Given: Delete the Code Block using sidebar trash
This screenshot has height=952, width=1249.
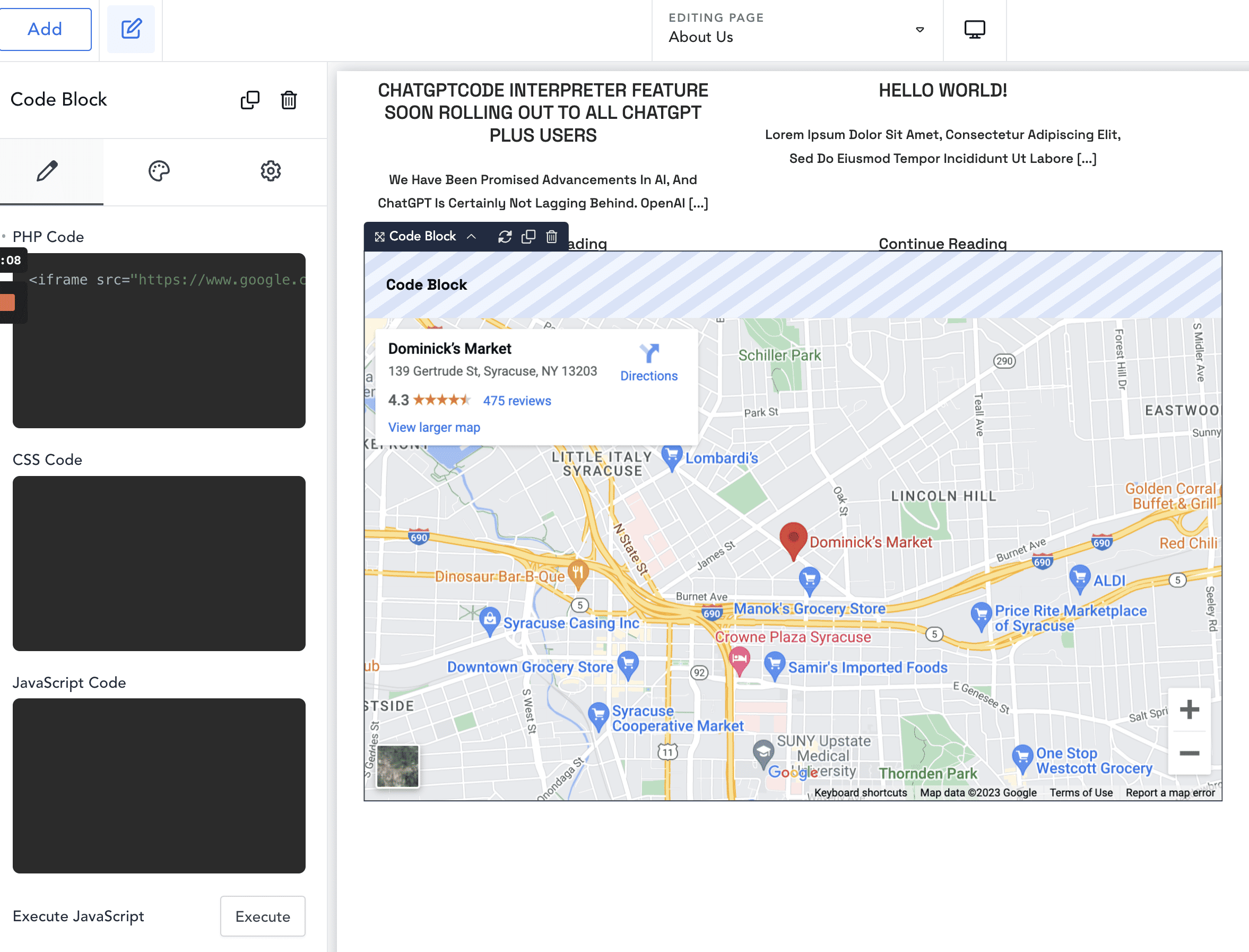Looking at the screenshot, I should point(289,100).
